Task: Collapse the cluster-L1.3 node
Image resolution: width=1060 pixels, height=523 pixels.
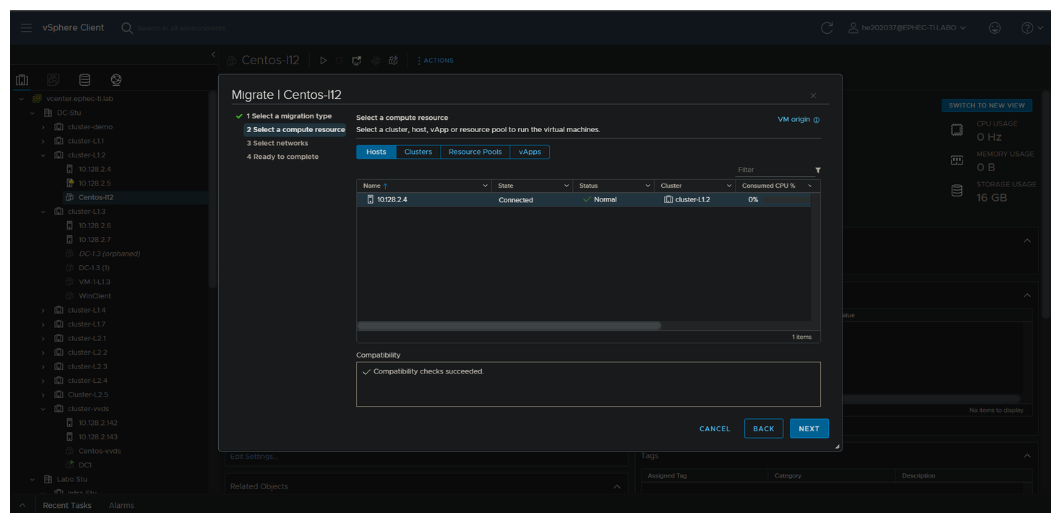Action: pyautogui.click(x=43, y=211)
